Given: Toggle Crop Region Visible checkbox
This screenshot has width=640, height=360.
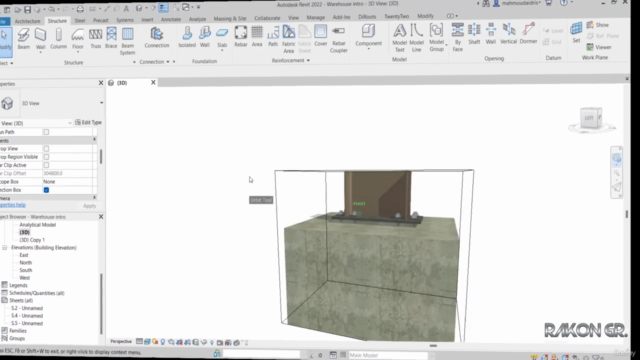Looking at the screenshot, I should click(46, 157).
